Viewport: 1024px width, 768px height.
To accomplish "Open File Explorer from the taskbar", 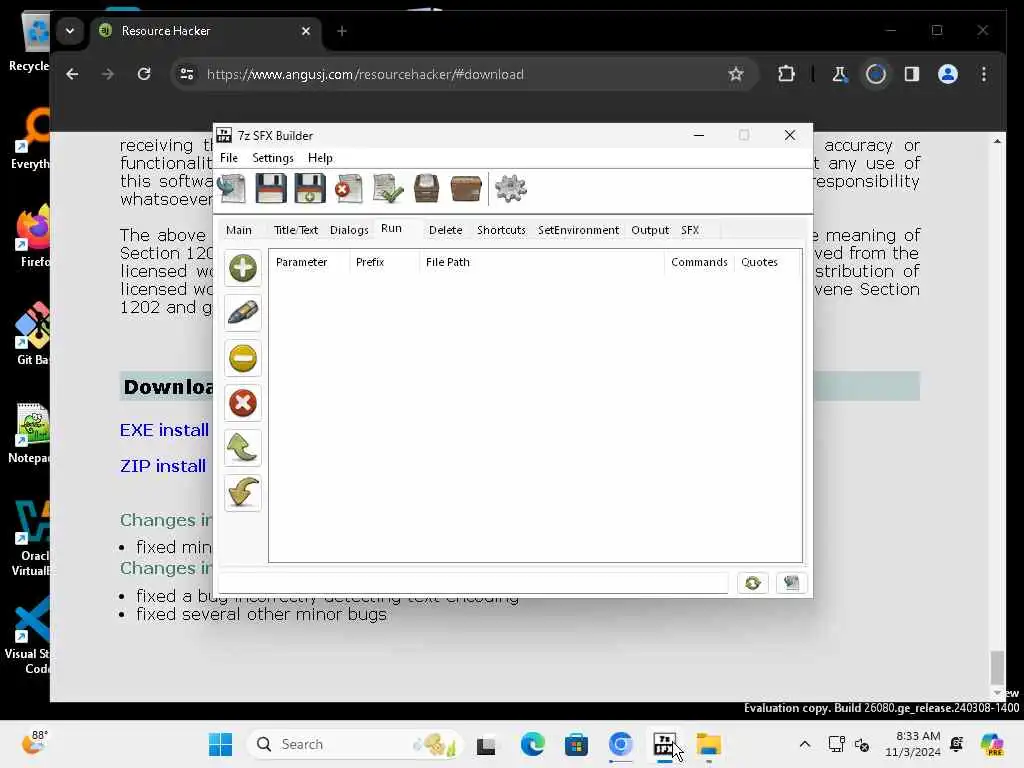I will (709, 744).
